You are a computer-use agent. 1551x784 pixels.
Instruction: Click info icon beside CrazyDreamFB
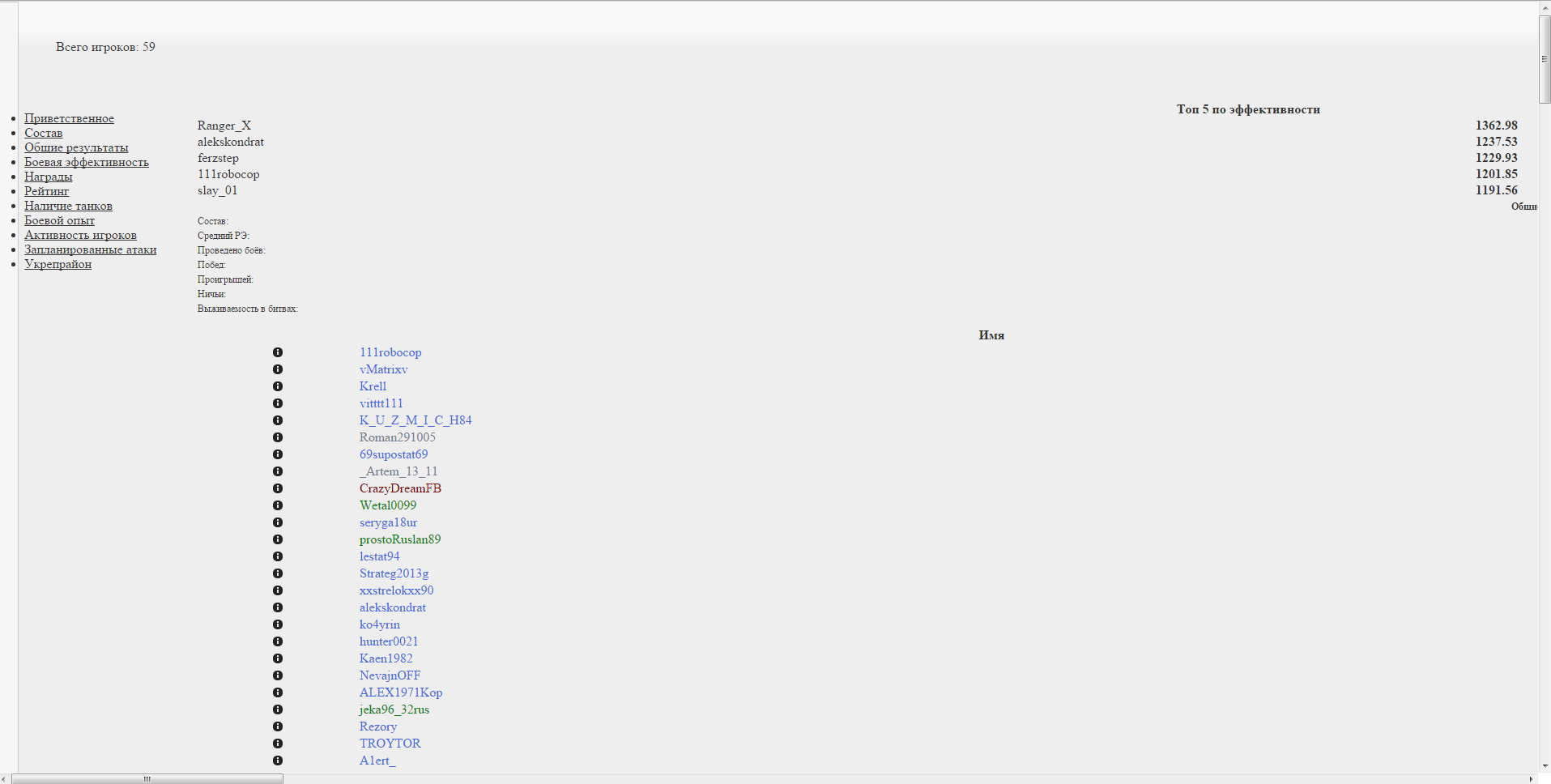(x=278, y=488)
